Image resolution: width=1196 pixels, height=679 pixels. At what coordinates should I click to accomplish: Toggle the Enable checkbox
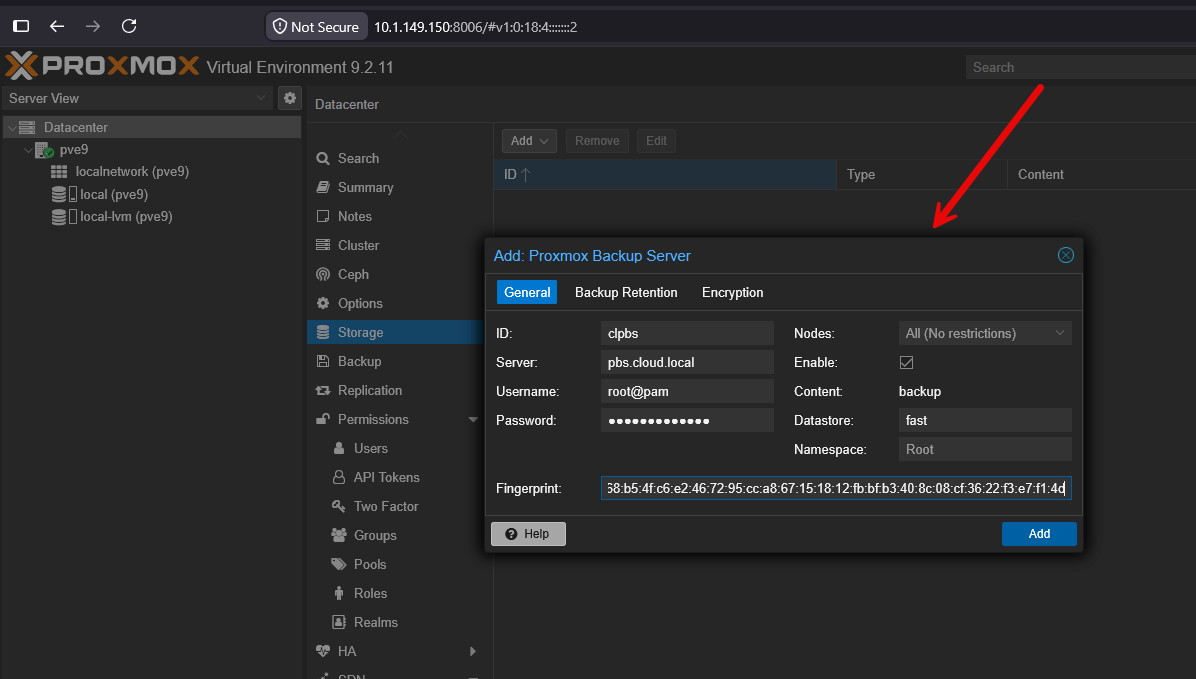pos(906,362)
